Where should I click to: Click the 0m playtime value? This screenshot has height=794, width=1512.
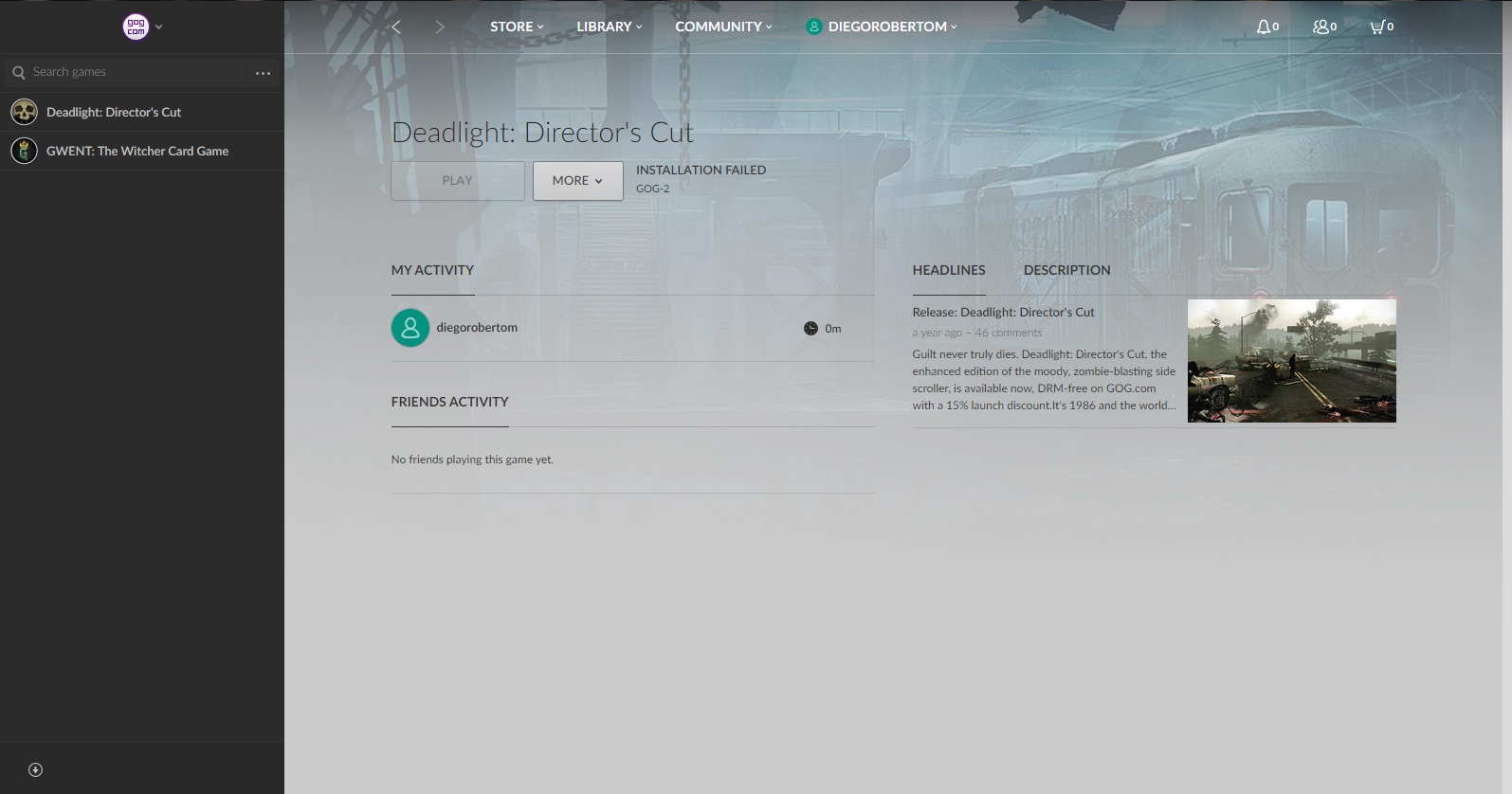[x=832, y=329]
